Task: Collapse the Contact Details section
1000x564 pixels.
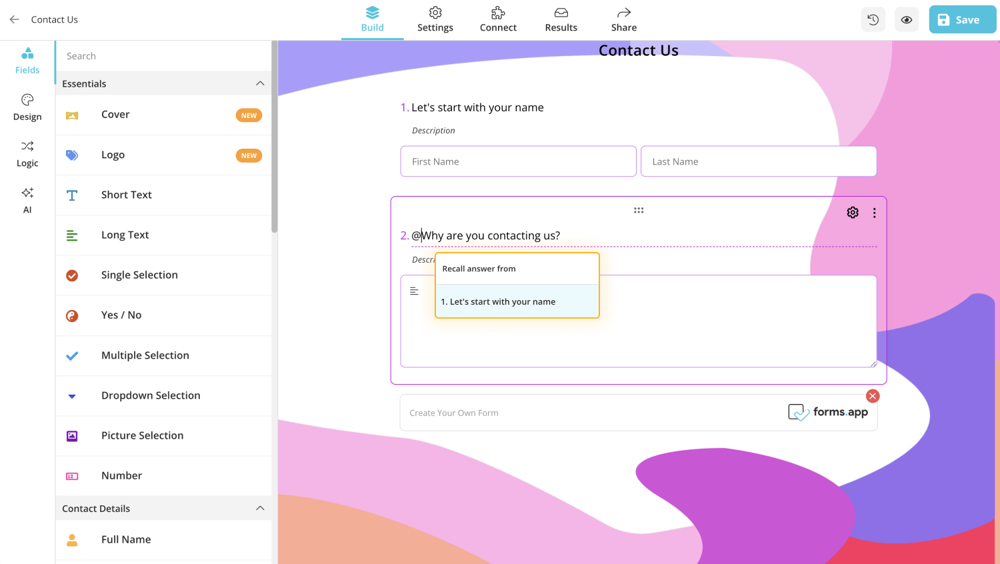Action: click(260, 508)
